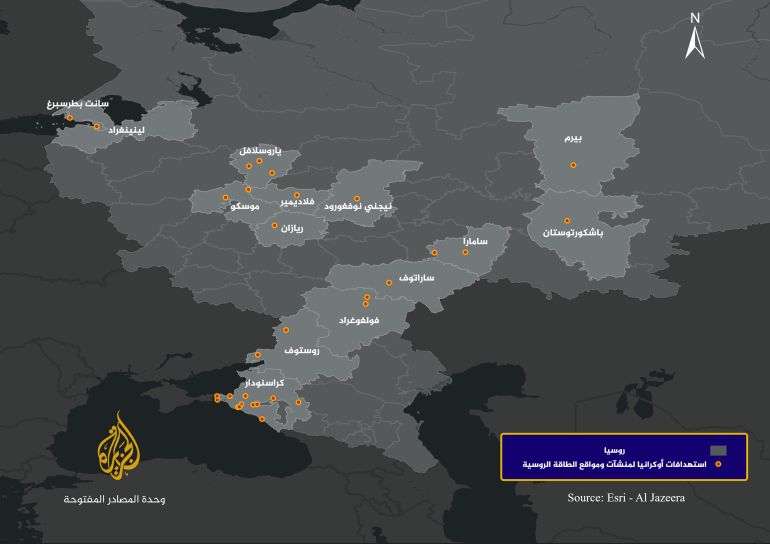Click the روسيا text in the legend
Image resolution: width=770 pixels, height=544 pixels.
(x=614, y=450)
